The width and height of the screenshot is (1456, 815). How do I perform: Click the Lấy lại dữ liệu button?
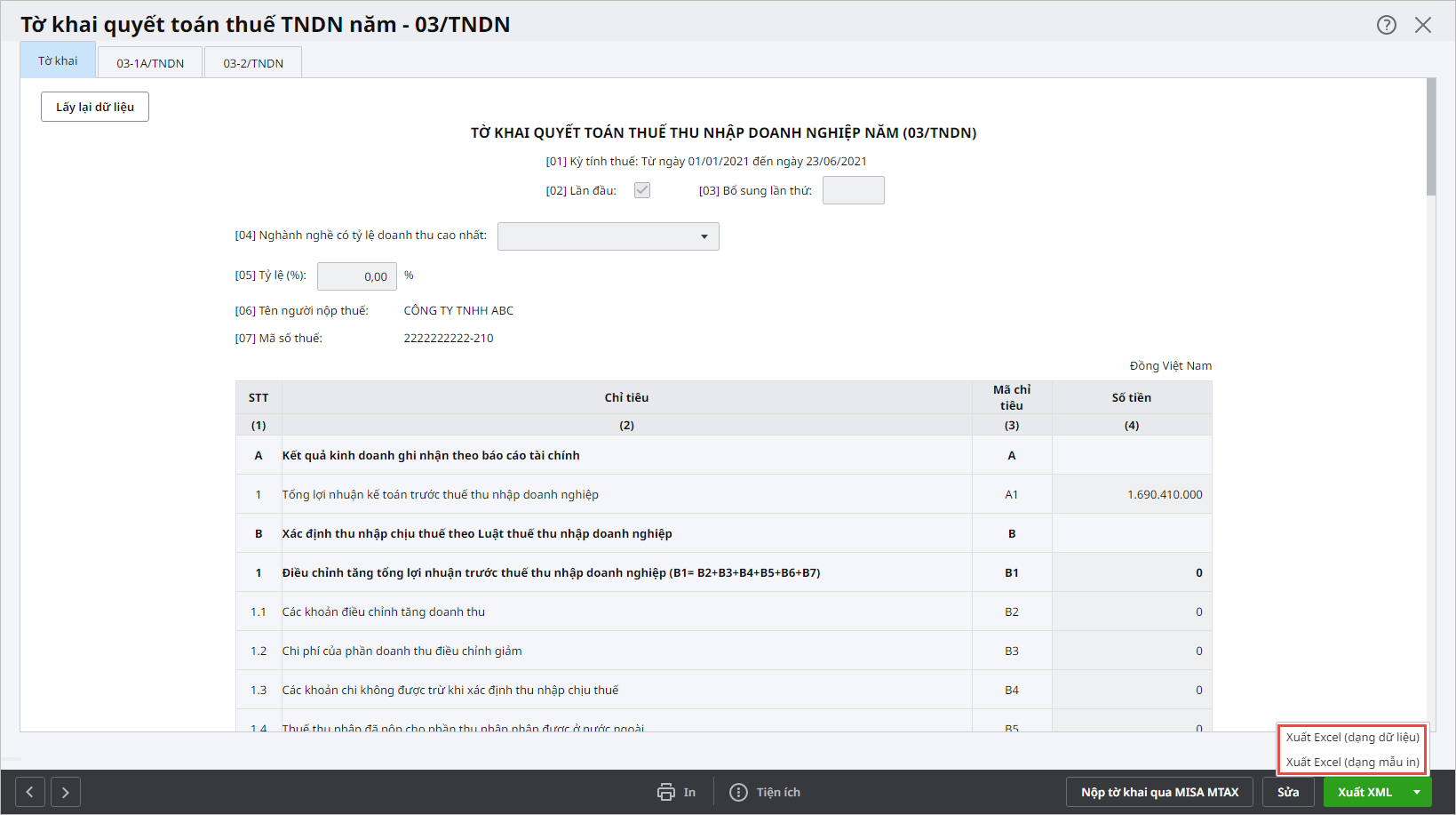95,107
